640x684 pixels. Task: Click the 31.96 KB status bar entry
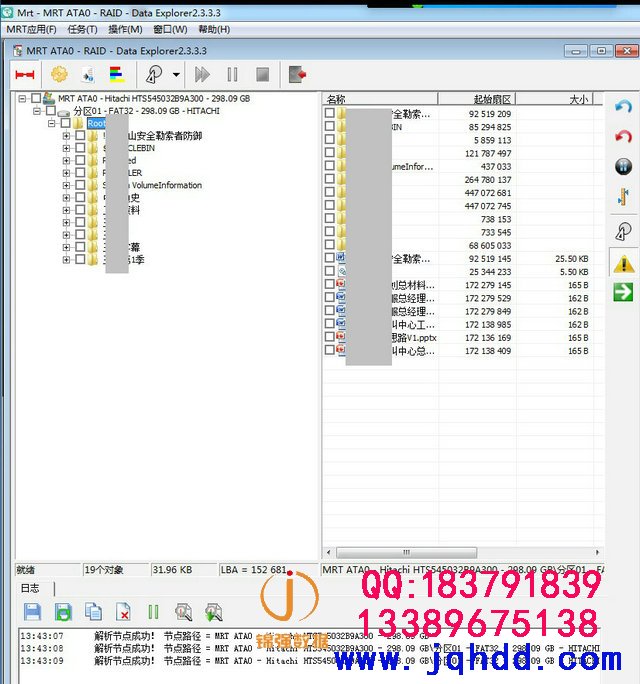click(184, 570)
